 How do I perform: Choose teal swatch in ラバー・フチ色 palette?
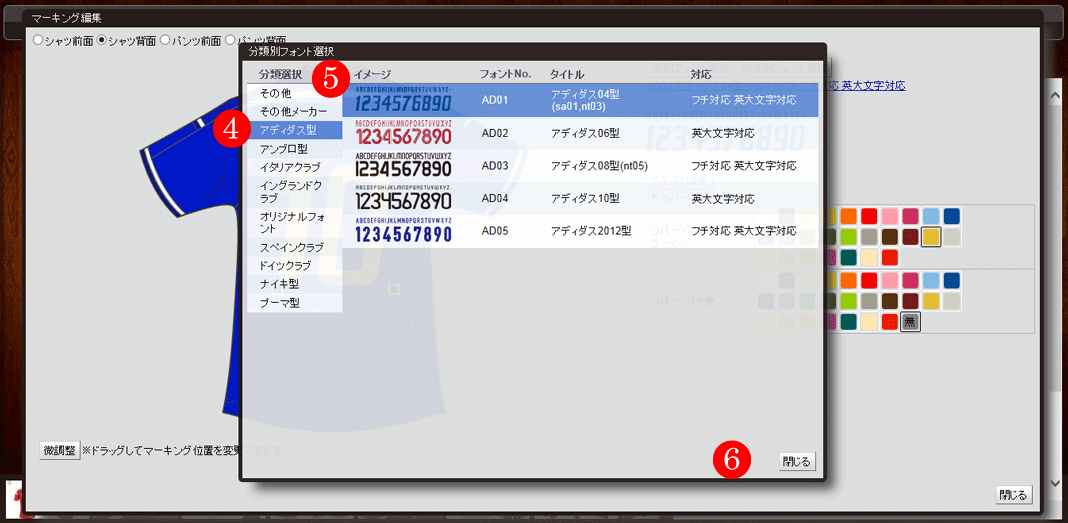849,321
